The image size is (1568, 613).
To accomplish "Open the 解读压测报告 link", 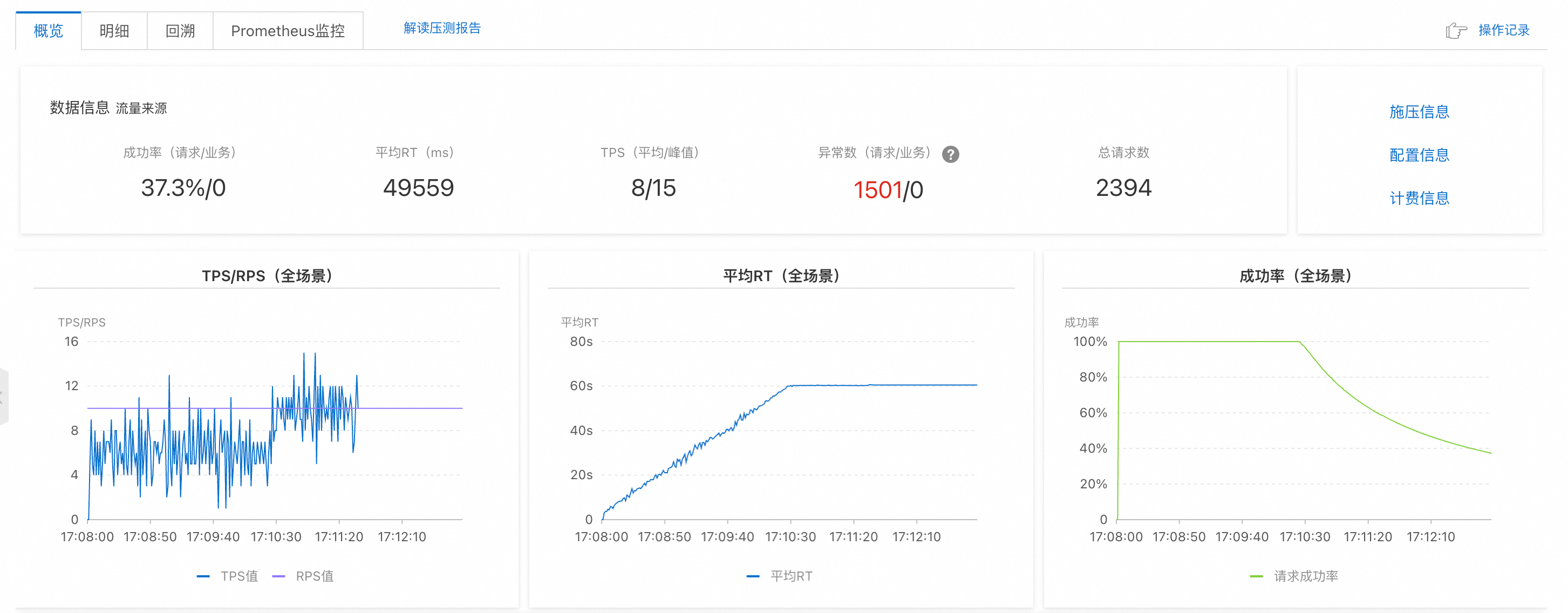I will point(442,28).
